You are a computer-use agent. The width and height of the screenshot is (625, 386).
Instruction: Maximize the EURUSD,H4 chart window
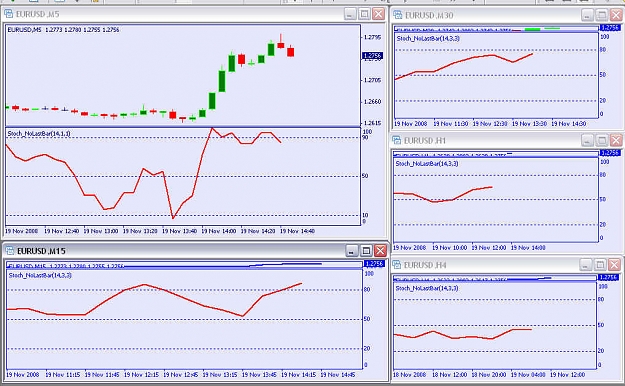[600, 265]
